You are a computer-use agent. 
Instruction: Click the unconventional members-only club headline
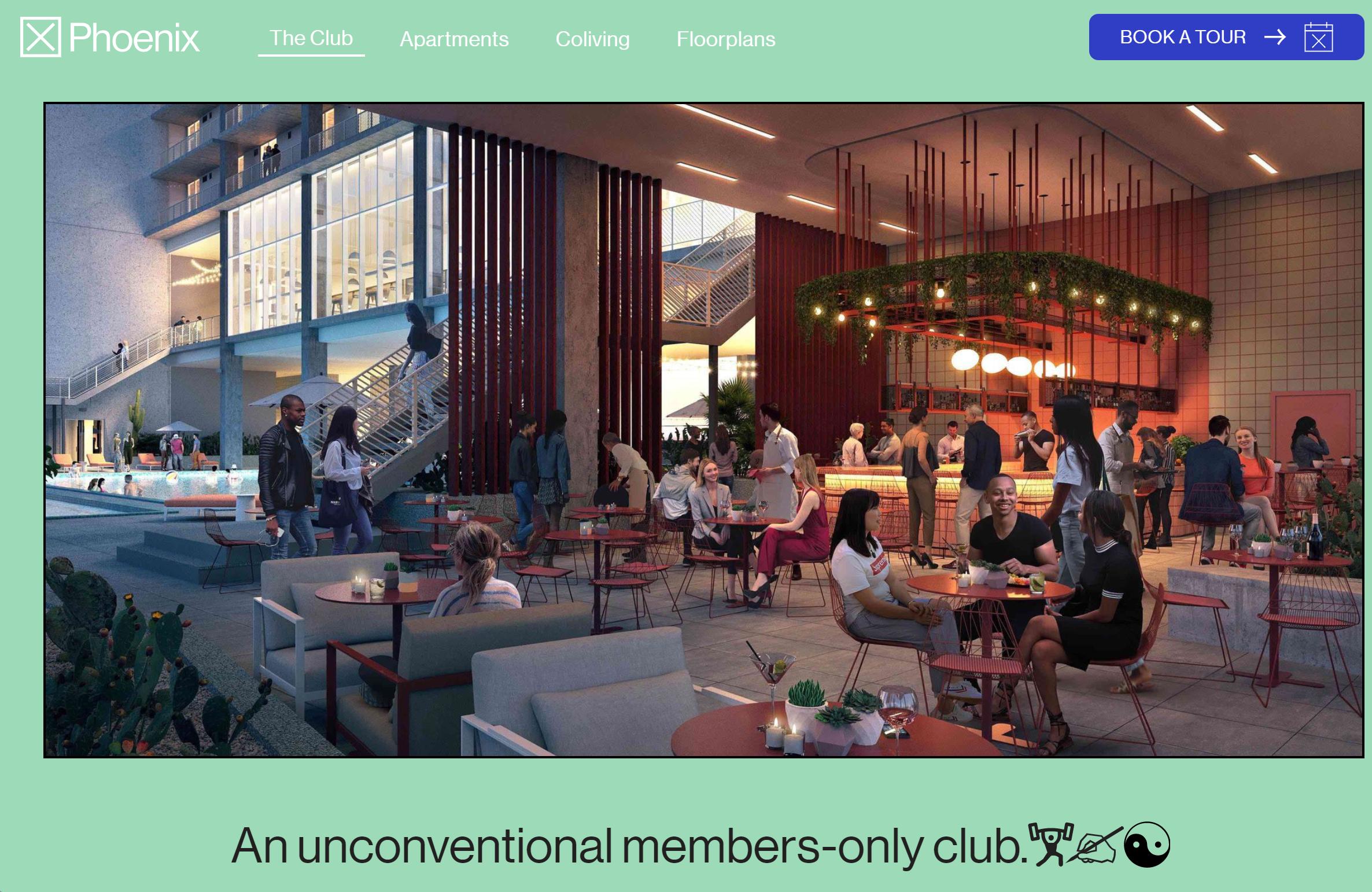(629, 846)
